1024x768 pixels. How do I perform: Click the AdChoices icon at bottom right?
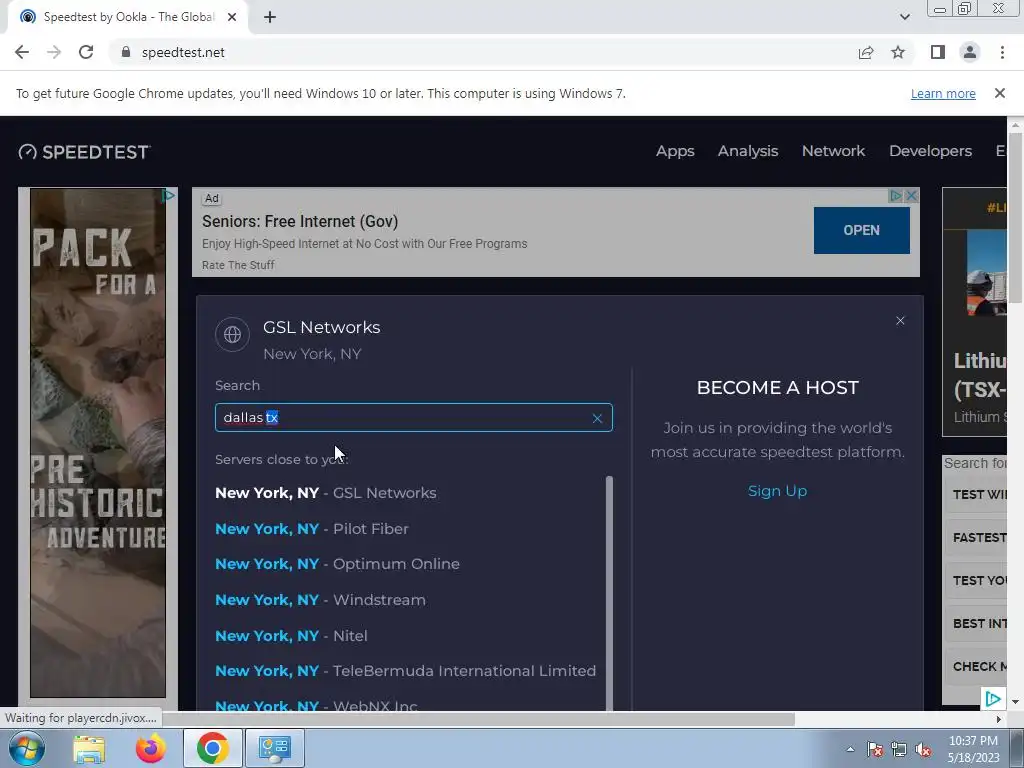tap(993, 699)
